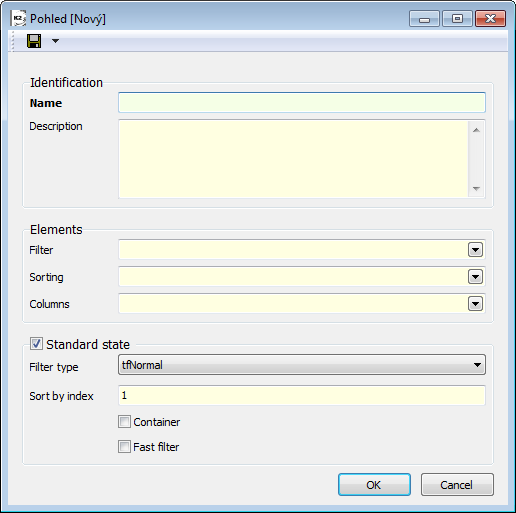
Task: Open the Filter type tfNormal combo box
Action: [x=302, y=365]
